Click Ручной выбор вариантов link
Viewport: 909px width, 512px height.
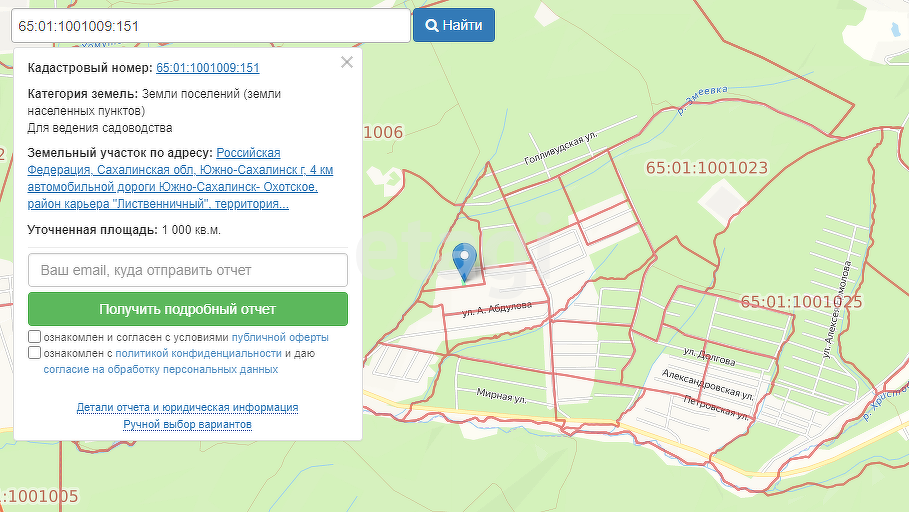tap(188, 424)
